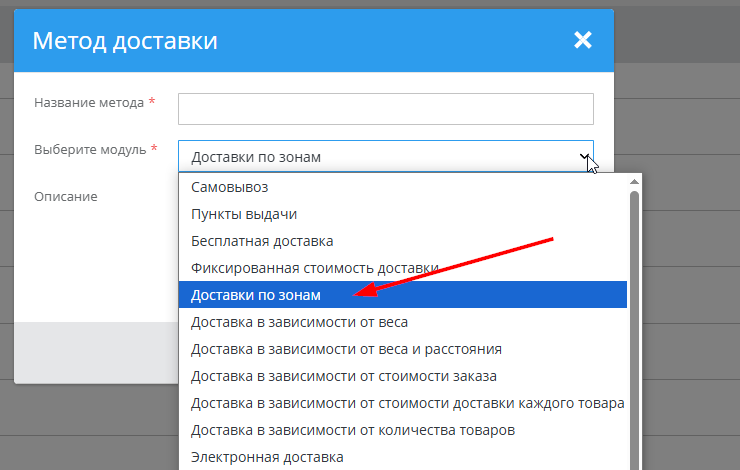
Task: Select Самовывоз from the module list
Action: [230, 187]
